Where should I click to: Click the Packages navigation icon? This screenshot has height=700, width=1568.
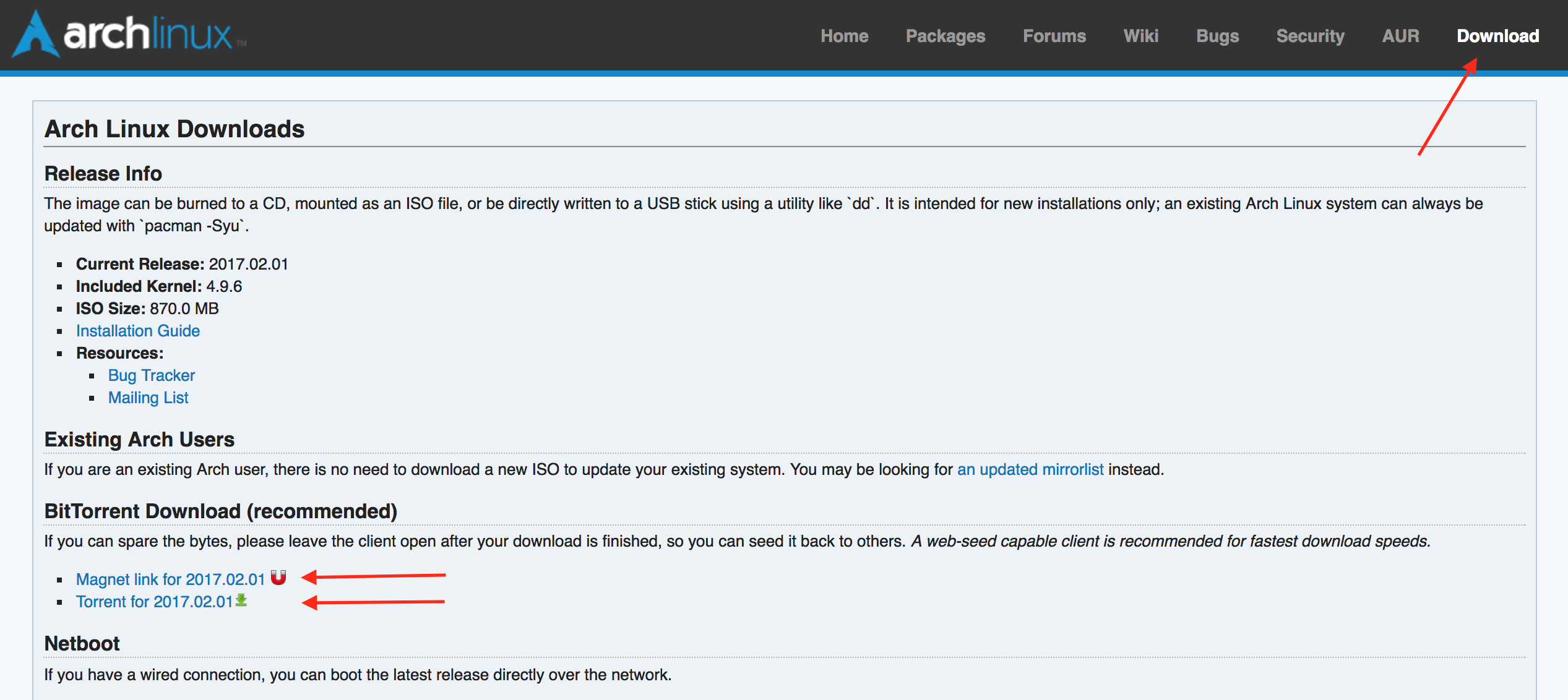[945, 35]
